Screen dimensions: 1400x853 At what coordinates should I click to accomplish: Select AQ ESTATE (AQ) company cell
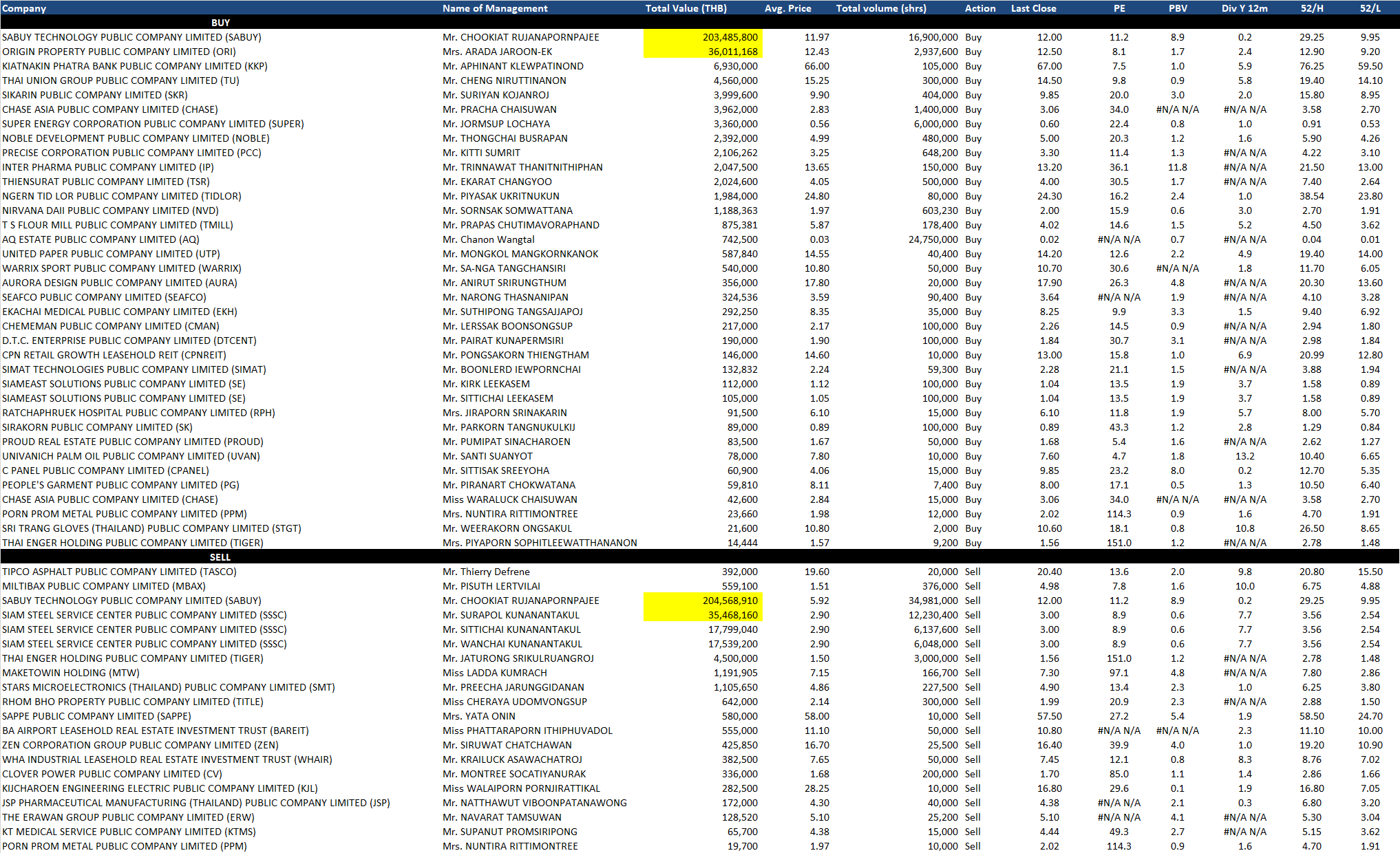click(x=100, y=239)
